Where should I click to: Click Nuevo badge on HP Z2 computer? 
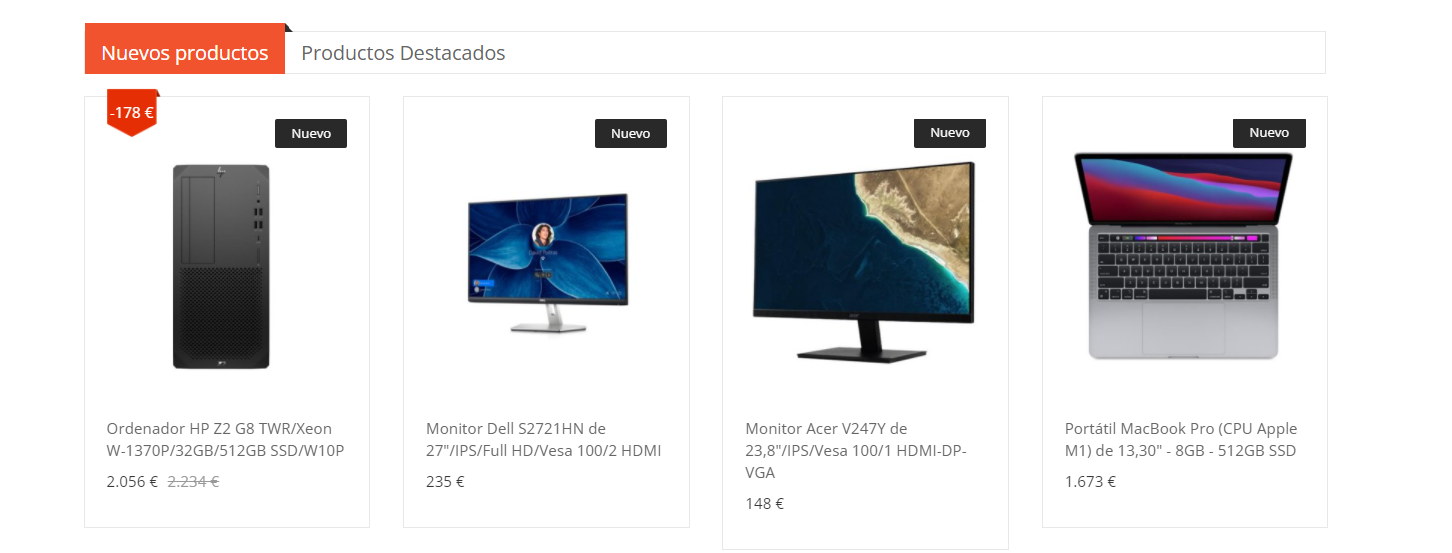coord(311,133)
